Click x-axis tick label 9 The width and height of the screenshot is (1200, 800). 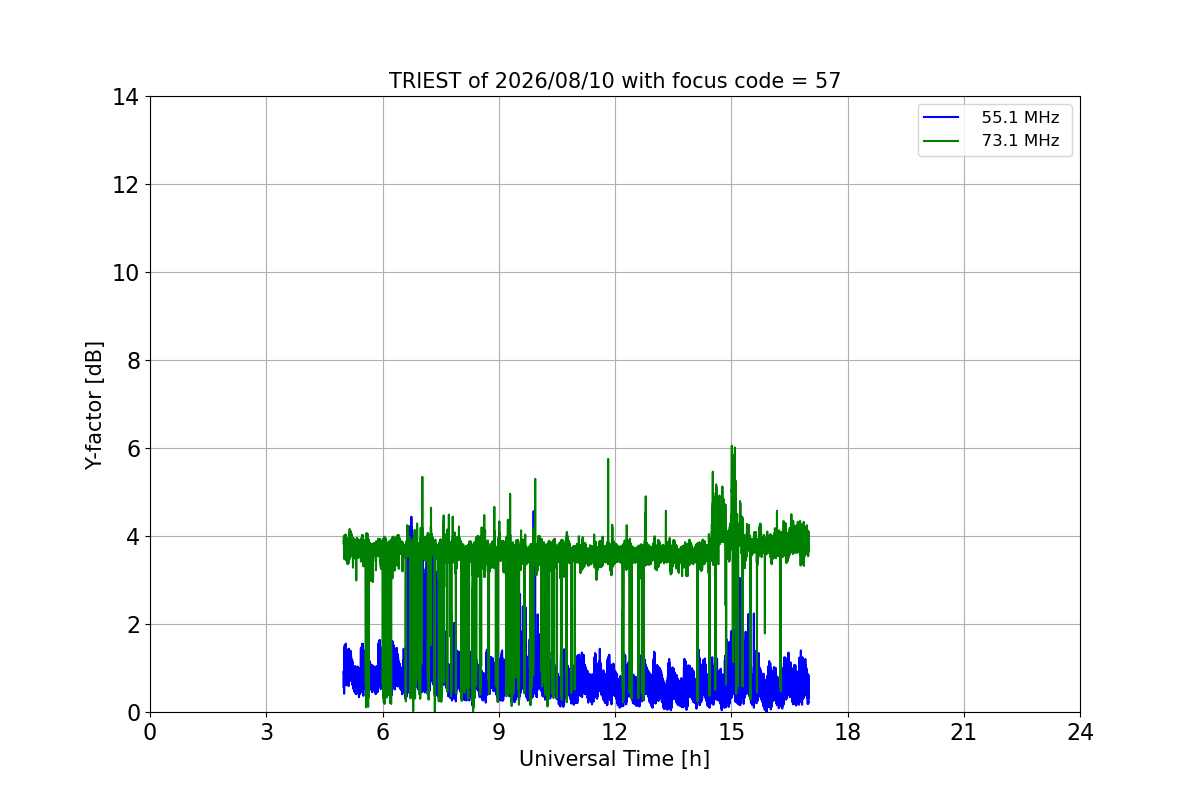(499, 732)
